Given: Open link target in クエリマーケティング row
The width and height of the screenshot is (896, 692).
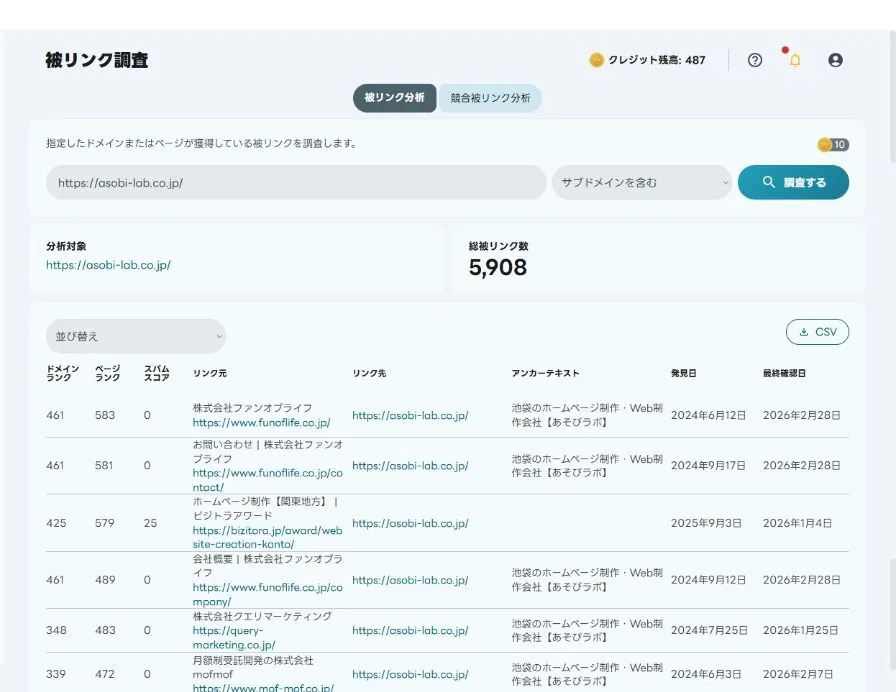Looking at the screenshot, I should pyautogui.click(x=410, y=630).
